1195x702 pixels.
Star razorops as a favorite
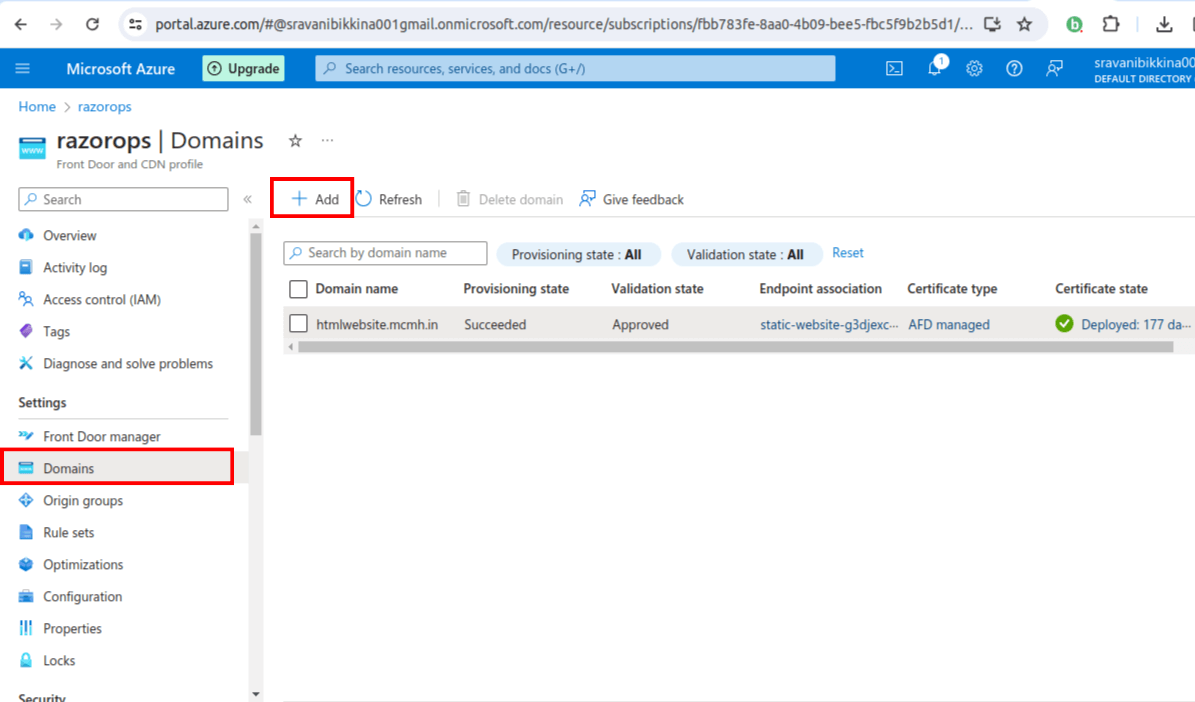[295, 141]
